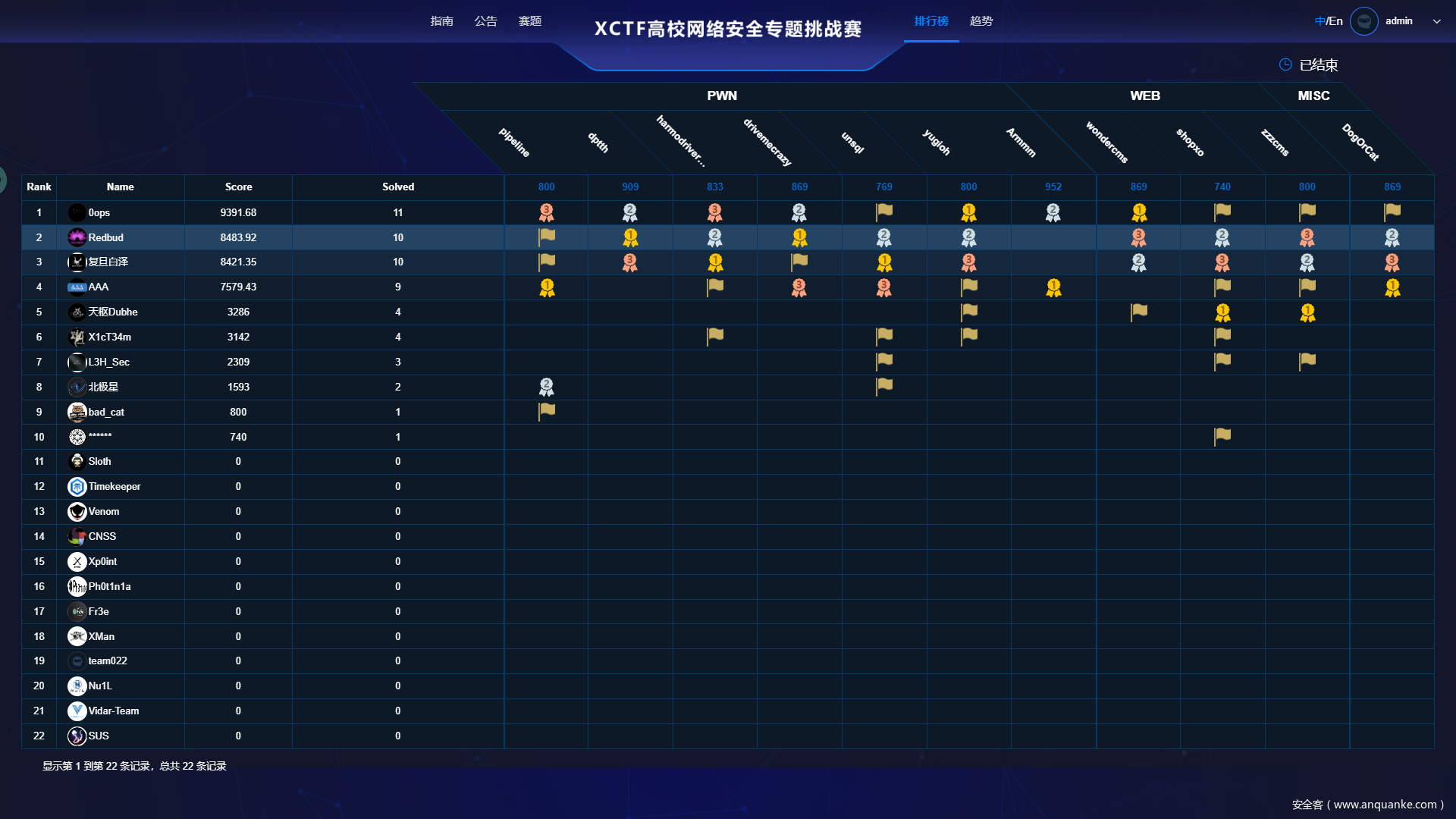
Task: Open the 赛题 menu item
Action: [530, 21]
